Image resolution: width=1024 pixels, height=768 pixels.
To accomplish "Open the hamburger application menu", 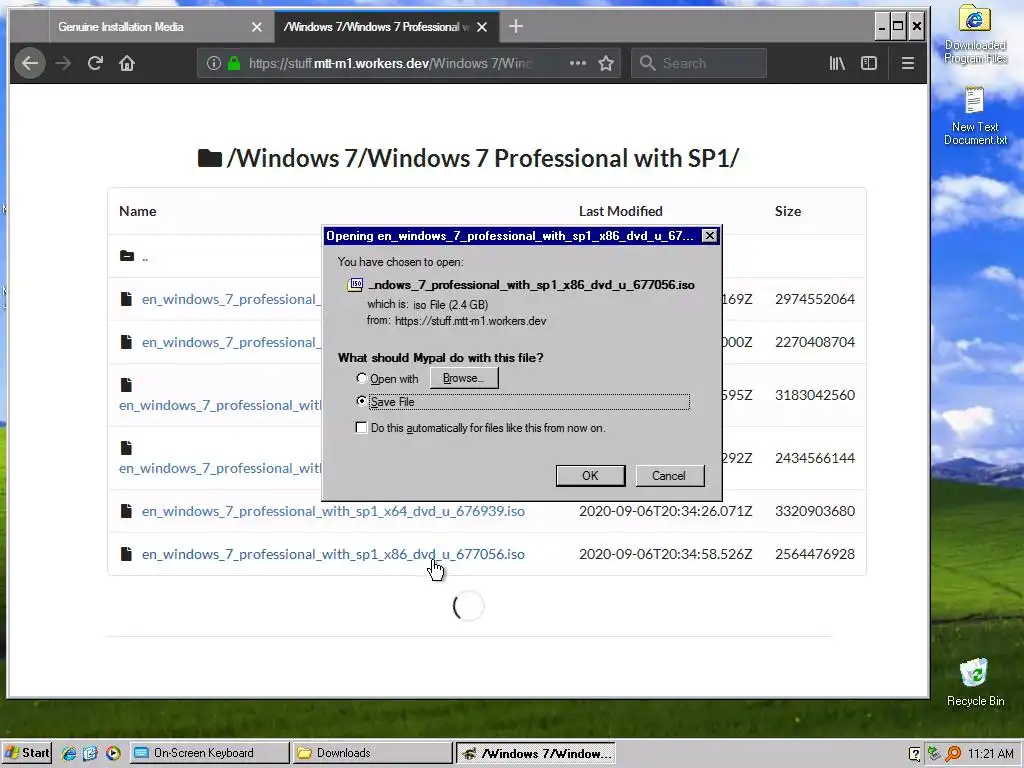I will click(x=908, y=63).
